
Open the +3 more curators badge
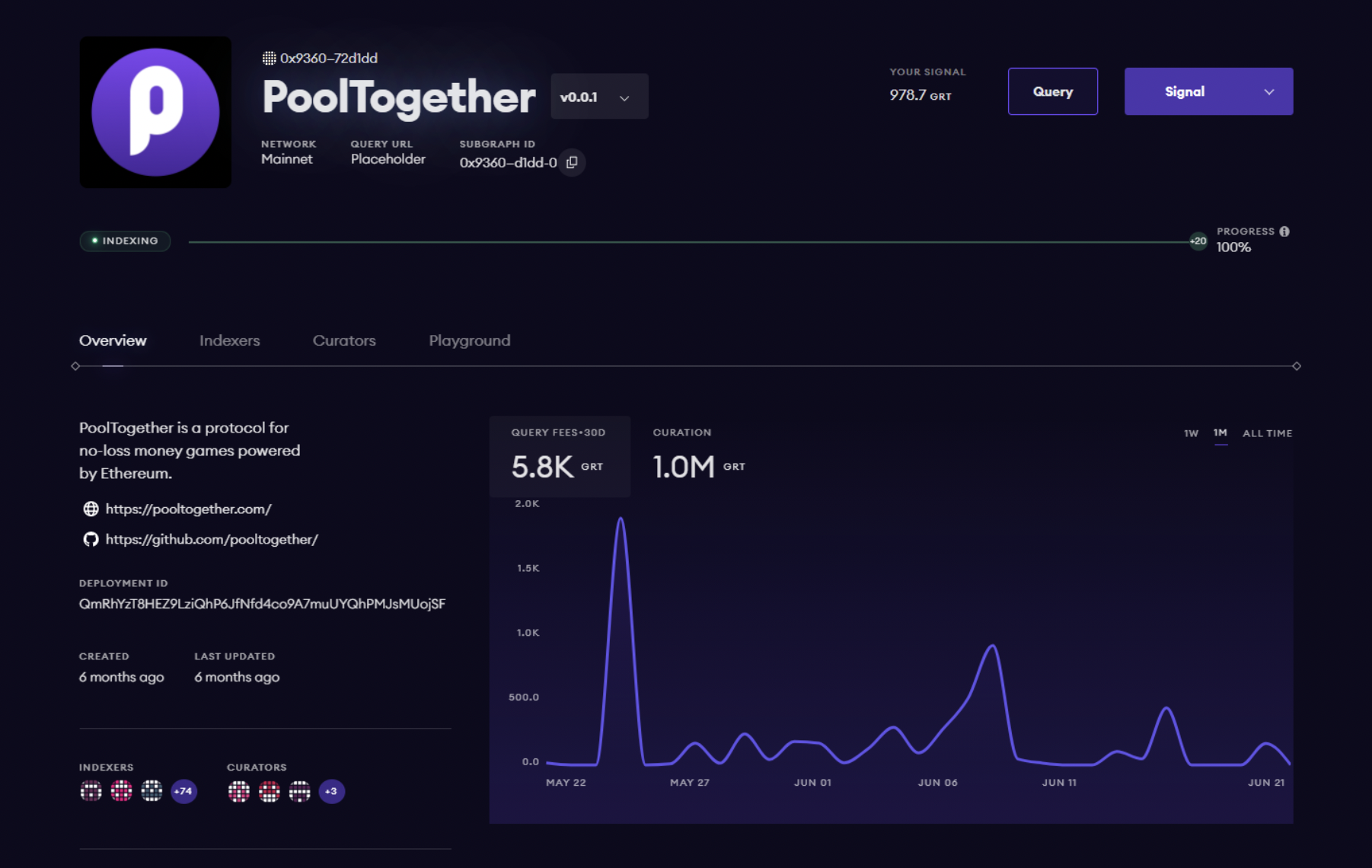[x=331, y=791]
